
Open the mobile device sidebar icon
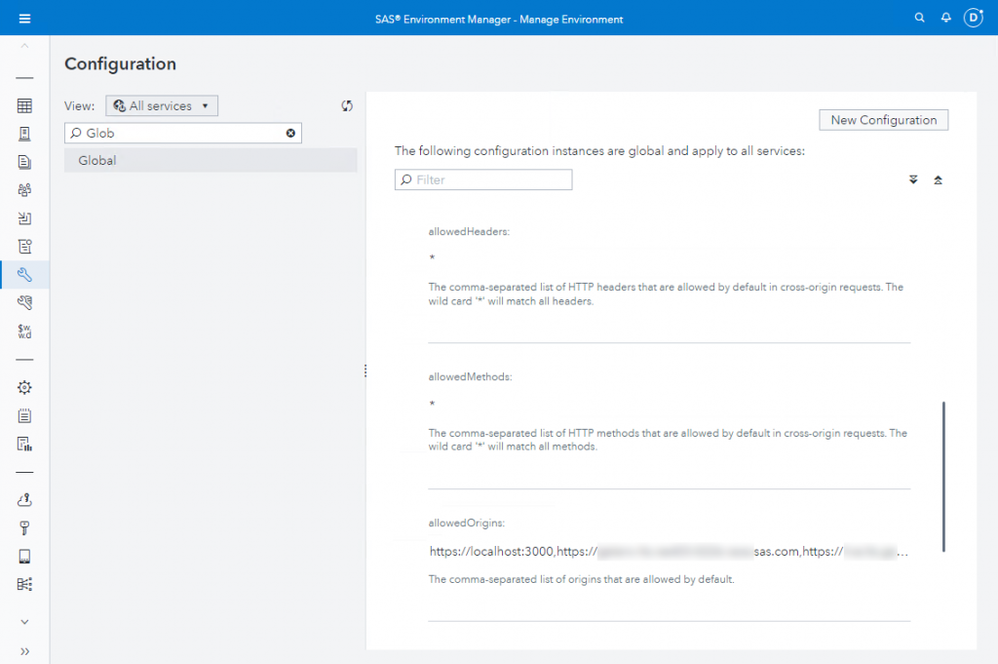25,556
